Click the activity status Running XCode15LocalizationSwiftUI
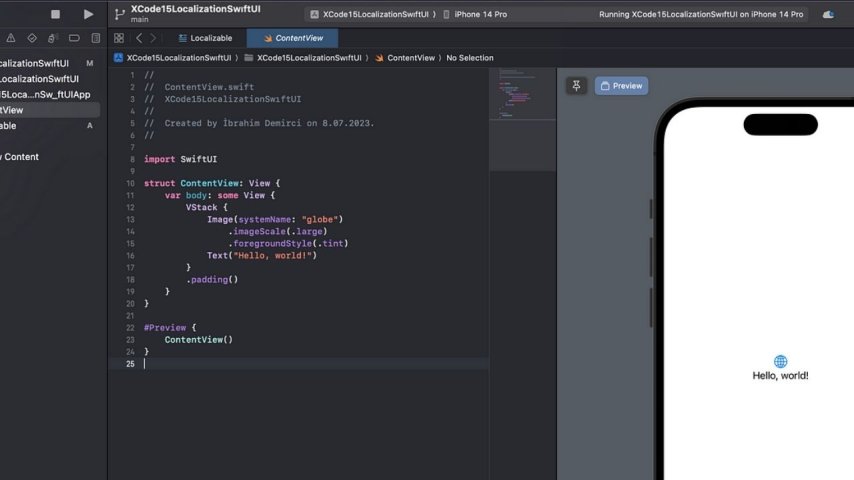 pyautogui.click(x=701, y=14)
